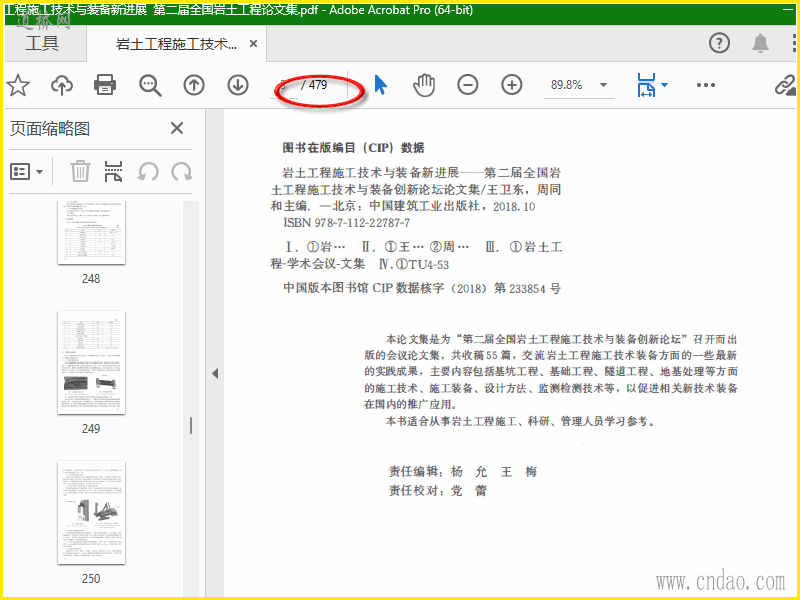Click the fit width page display icon

click(646, 85)
